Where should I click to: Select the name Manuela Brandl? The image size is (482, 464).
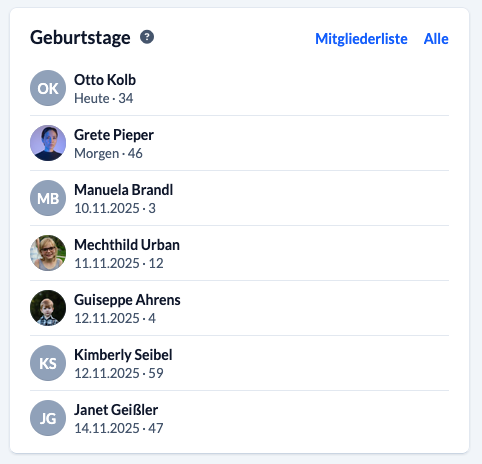[124, 190]
